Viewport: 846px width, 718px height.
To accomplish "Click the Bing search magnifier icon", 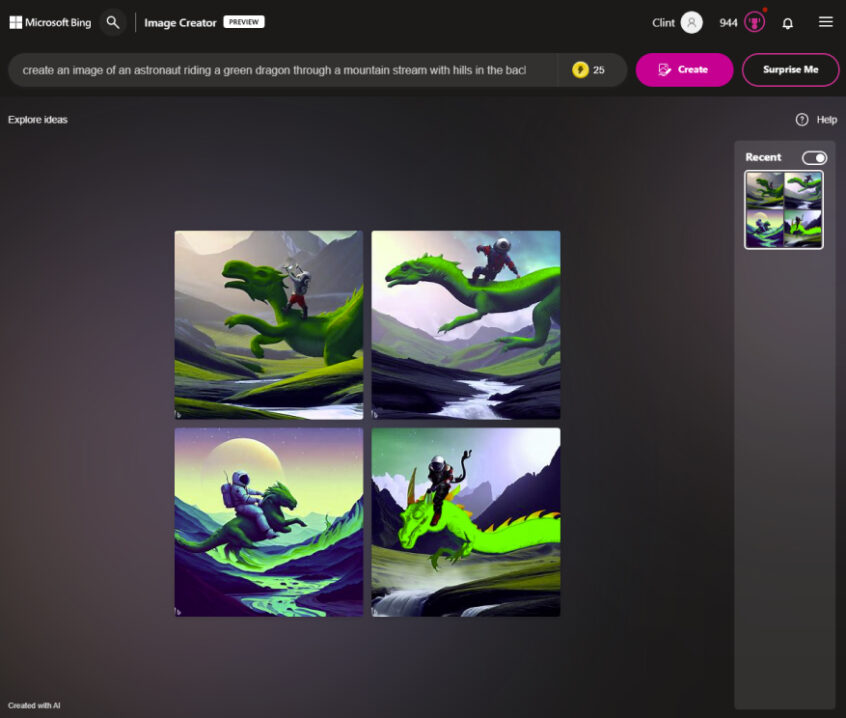I will click(x=112, y=21).
